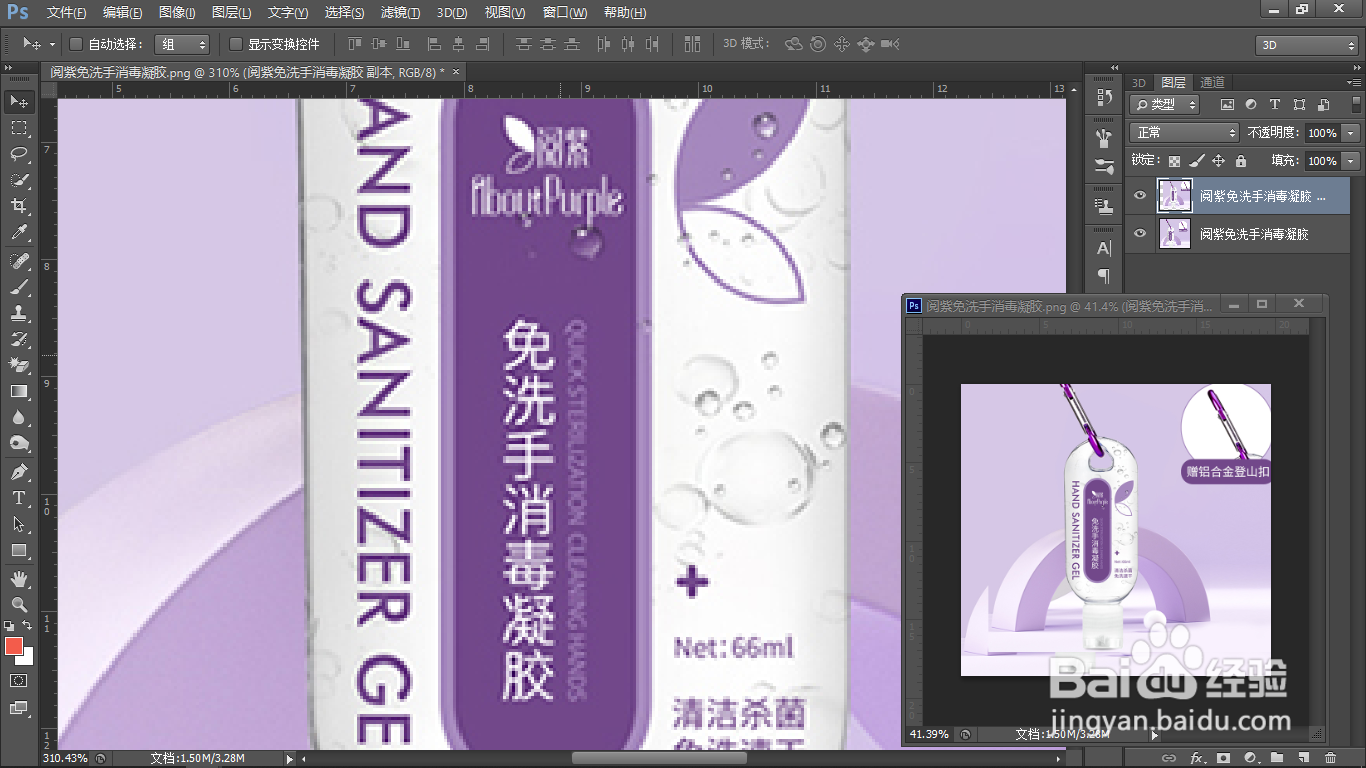The height and width of the screenshot is (768, 1366).
Task: Select the Horizontal Type tool
Action: 19,498
